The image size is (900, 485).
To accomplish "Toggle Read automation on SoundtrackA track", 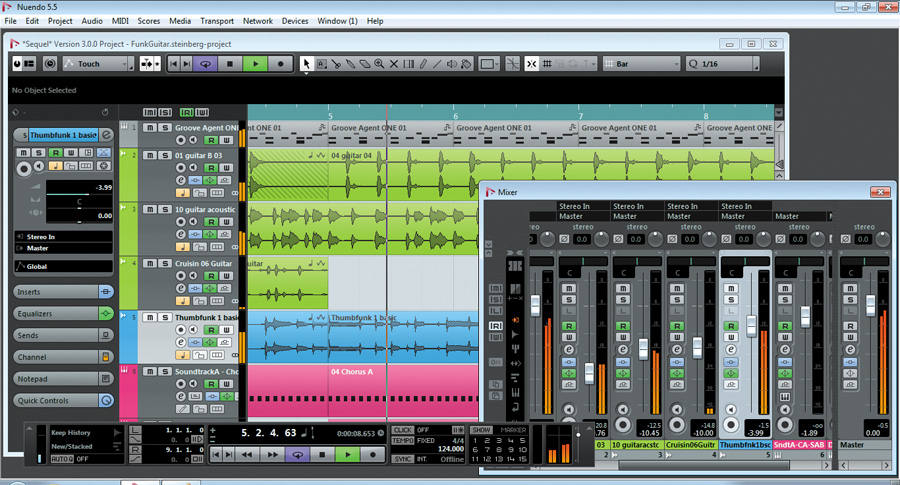I will click(211, 383).
